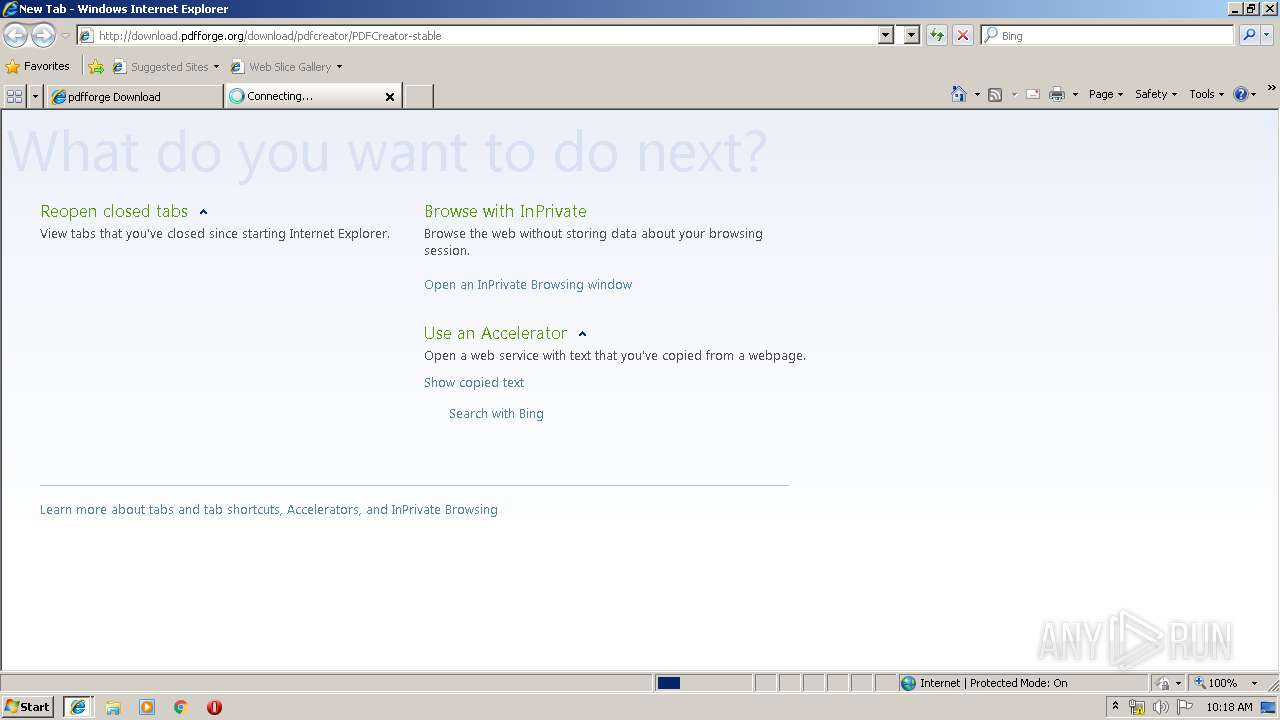Open the Safety menu
This screenshot has width=1280, height=720.
[1156, 94]
